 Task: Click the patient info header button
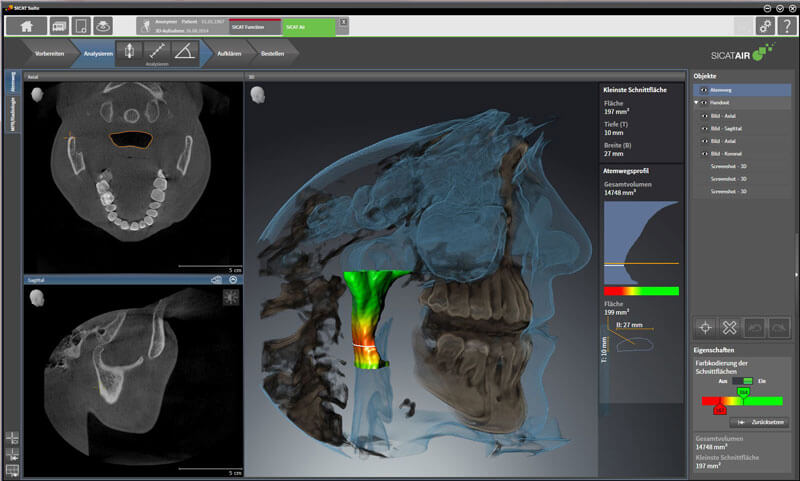tap(182, 26)
